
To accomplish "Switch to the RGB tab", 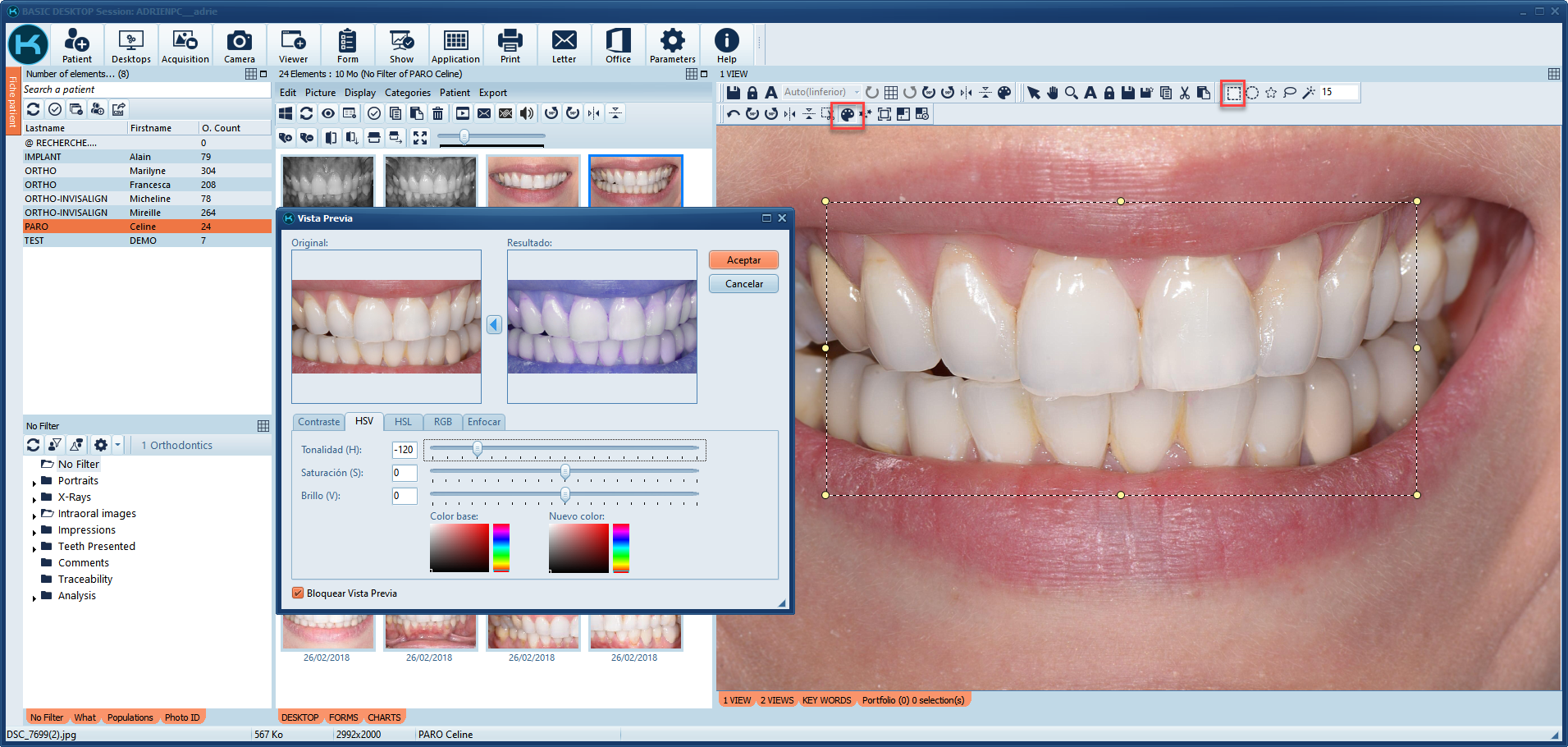I will click(x=442, y=421).
